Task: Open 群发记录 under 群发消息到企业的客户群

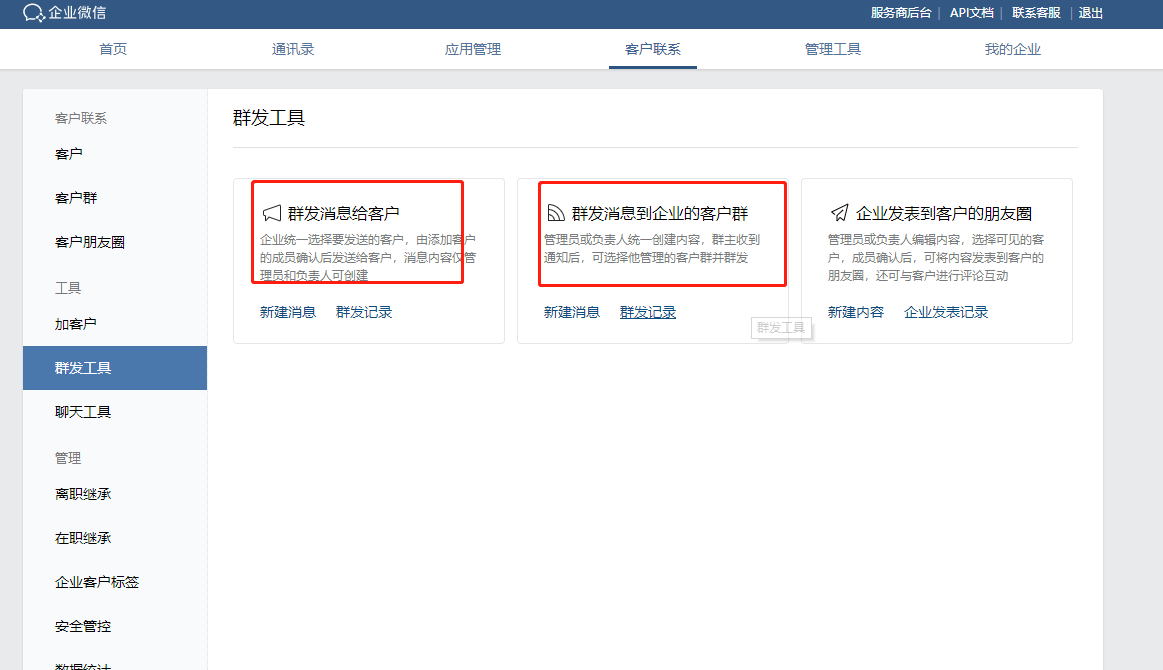Action: [x=648, y=312]
